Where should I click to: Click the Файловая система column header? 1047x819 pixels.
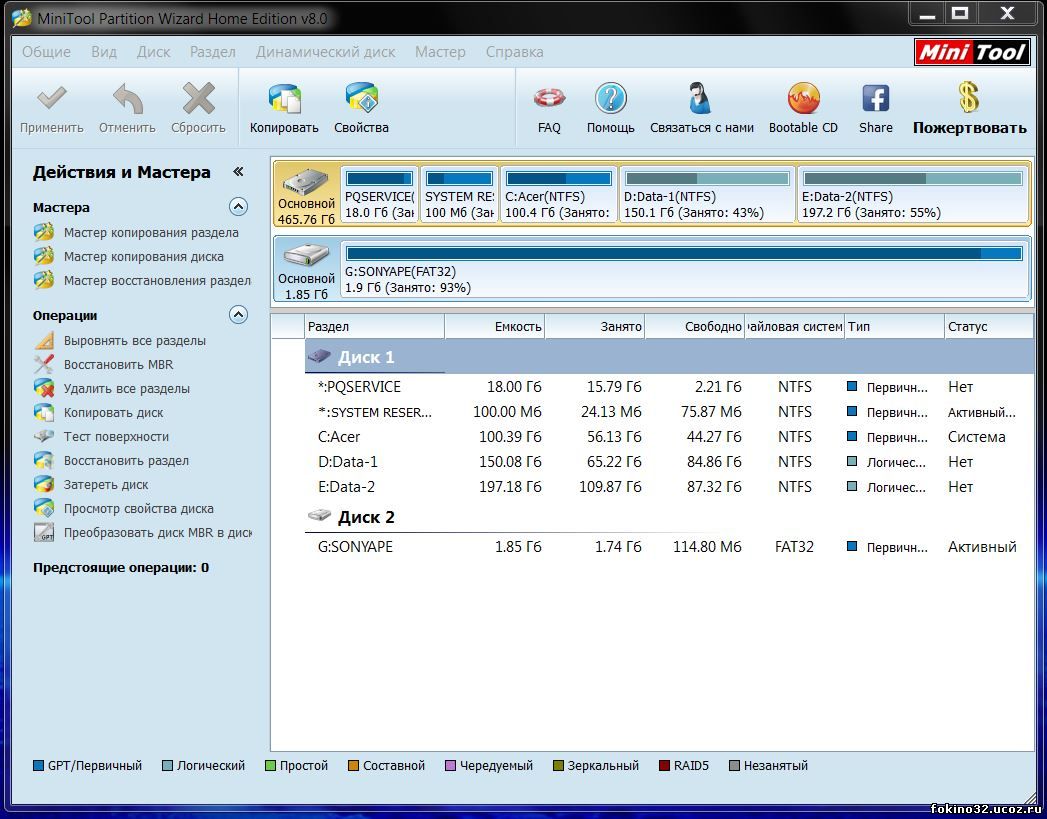[795, 326]
